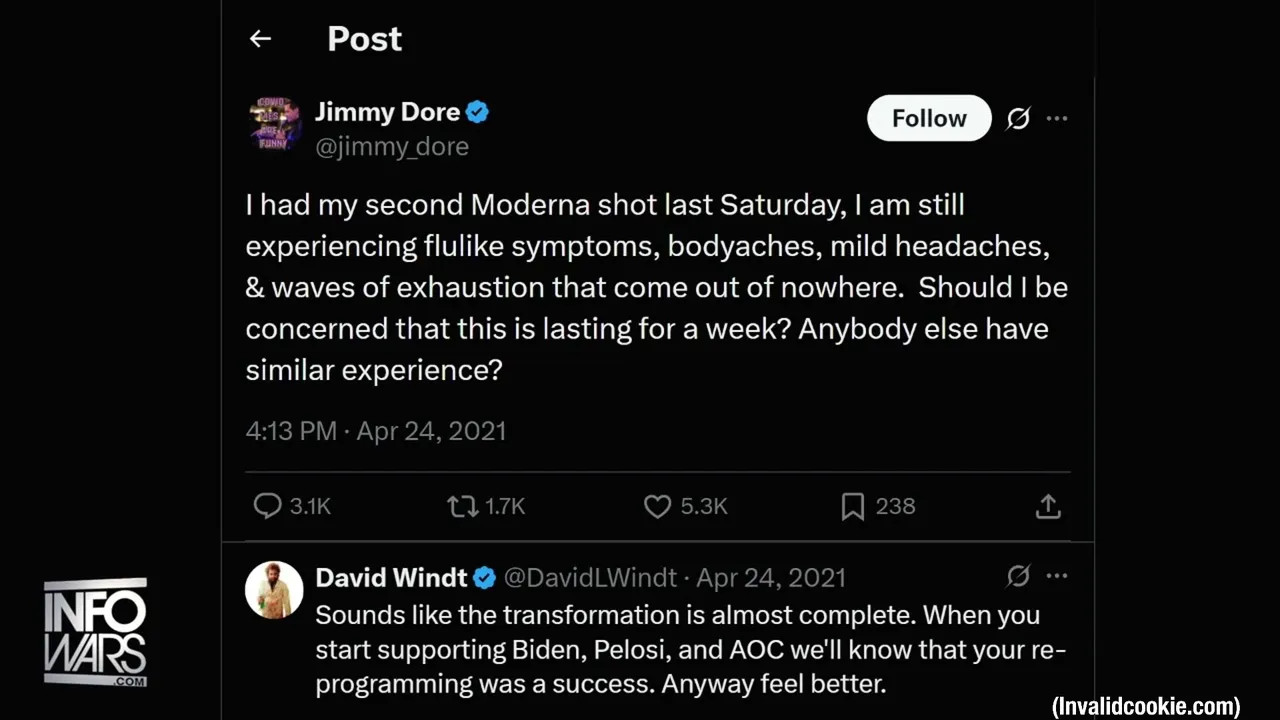The image size is (1280, 720).
Task: Open more options on David Windt's reply
Action: (1057, 576)
